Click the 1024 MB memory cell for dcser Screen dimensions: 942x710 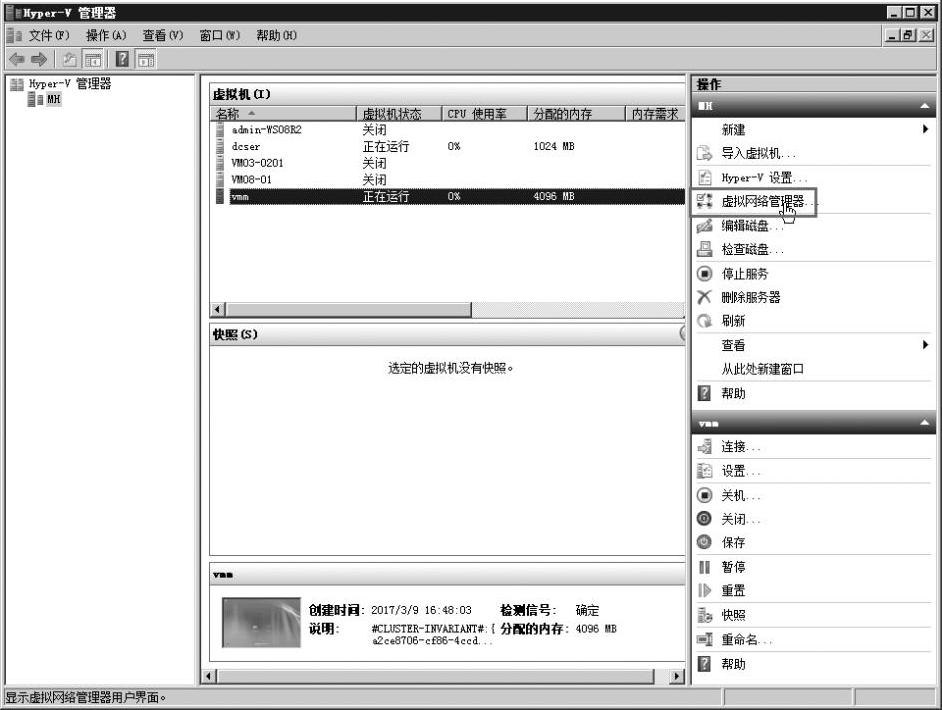coord(554,146)
